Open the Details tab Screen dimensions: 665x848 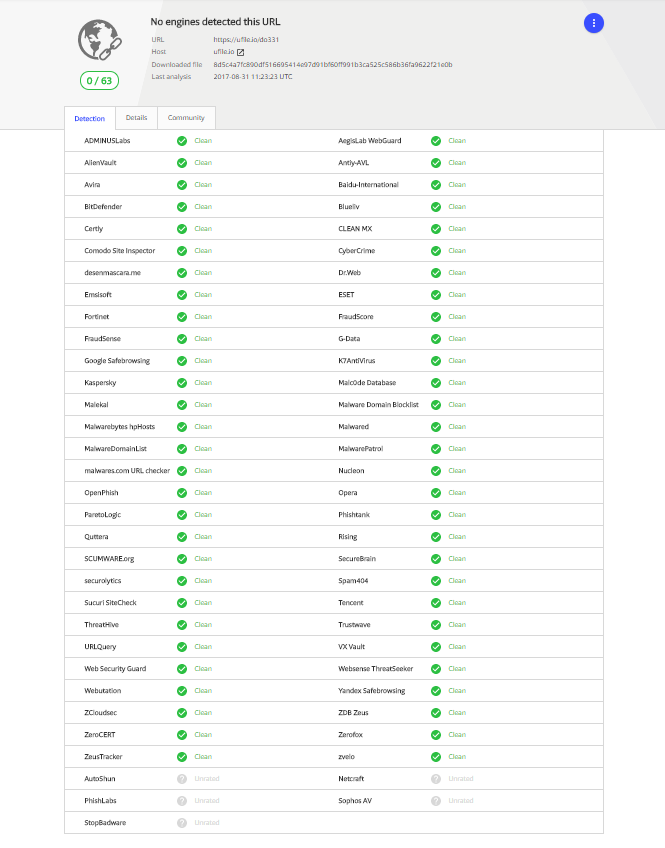136,118
